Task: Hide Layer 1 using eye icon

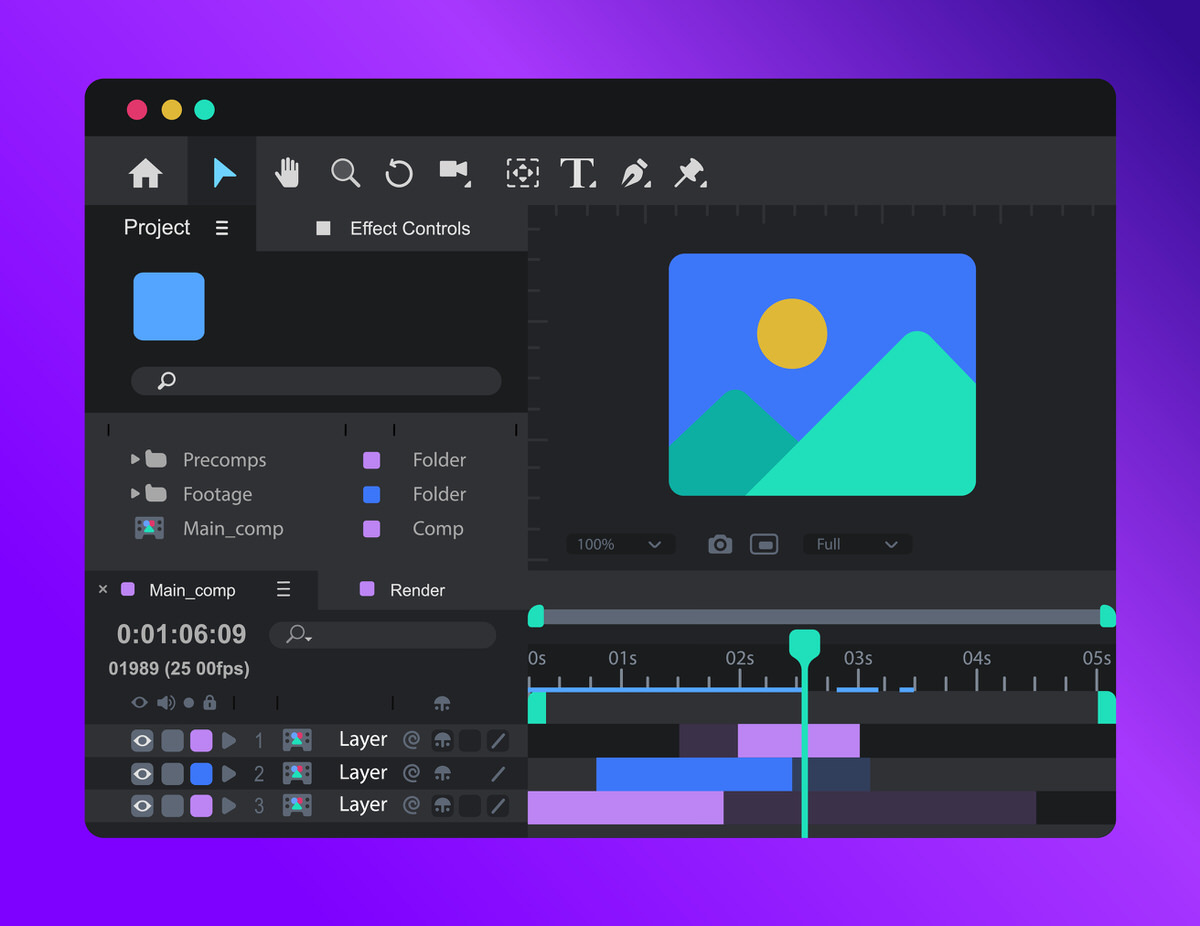Action: click(142, 741)
